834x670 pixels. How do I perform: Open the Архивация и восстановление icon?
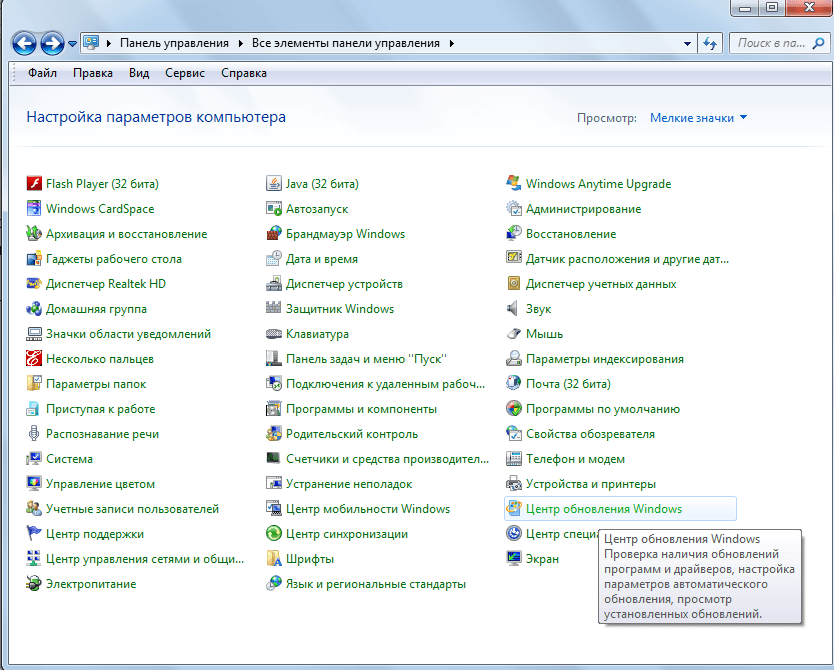coord(34,233)
